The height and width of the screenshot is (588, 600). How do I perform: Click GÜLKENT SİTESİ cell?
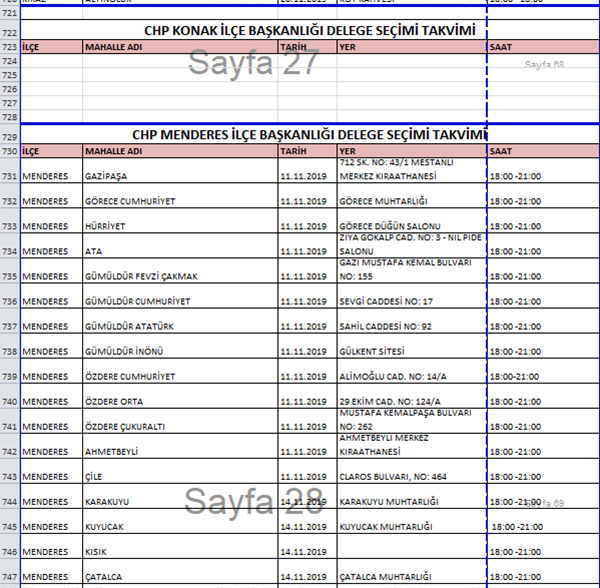[412, 346]
